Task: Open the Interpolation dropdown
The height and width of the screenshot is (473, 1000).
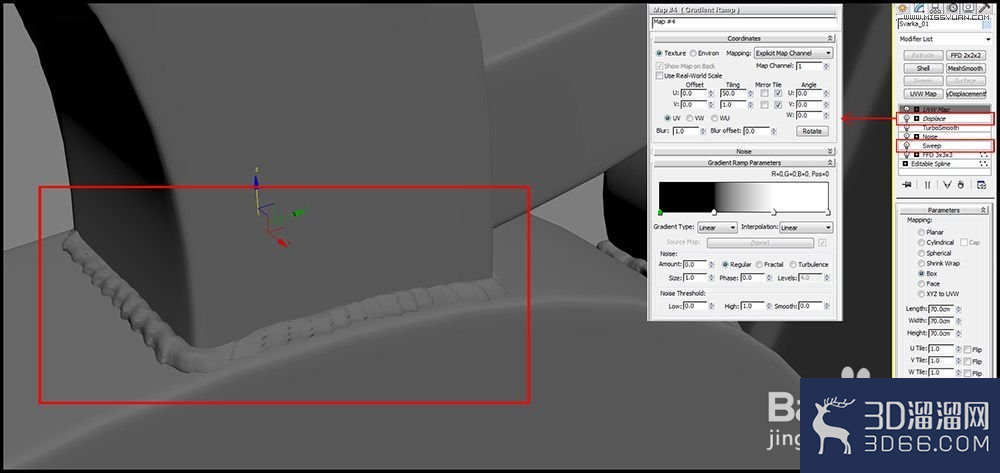Action: pos(805,228)
